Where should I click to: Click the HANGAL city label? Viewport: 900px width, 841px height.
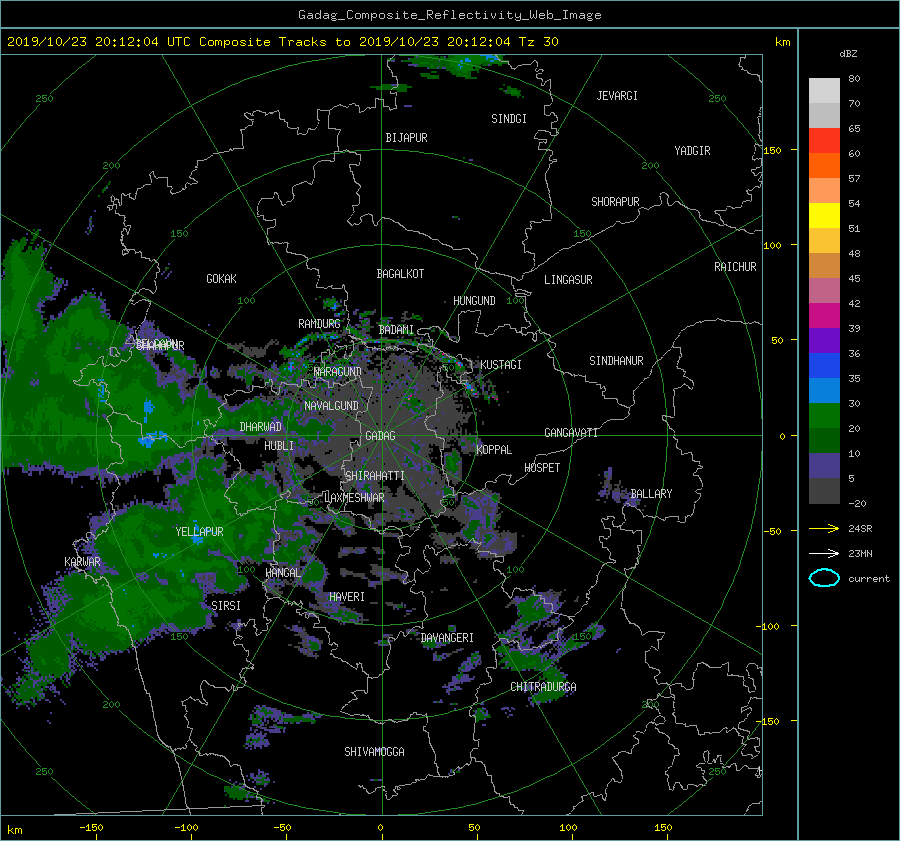[x=282, y=573]
